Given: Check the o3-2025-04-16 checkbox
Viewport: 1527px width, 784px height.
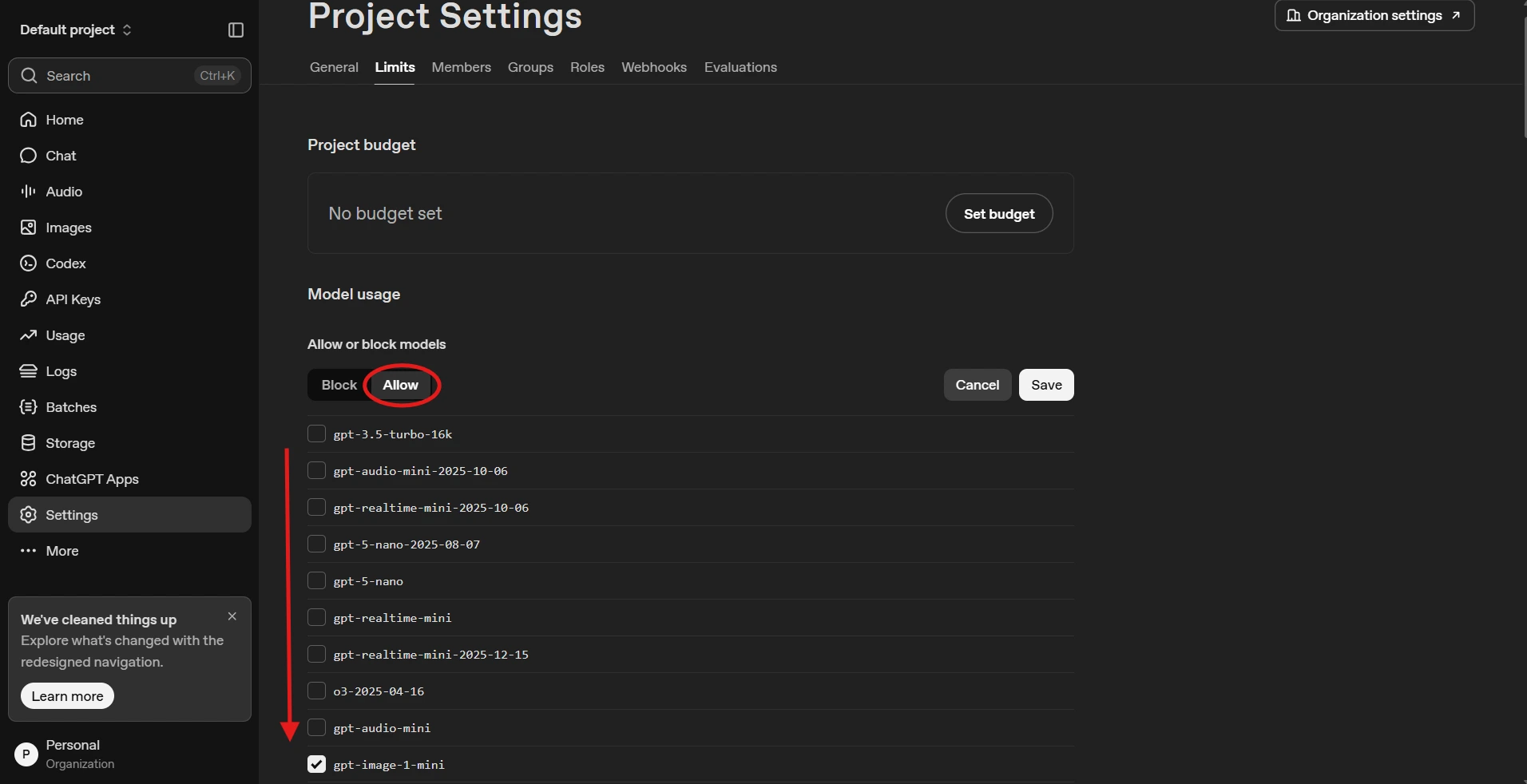Looking at the screenshot, I should pos(317,691).
